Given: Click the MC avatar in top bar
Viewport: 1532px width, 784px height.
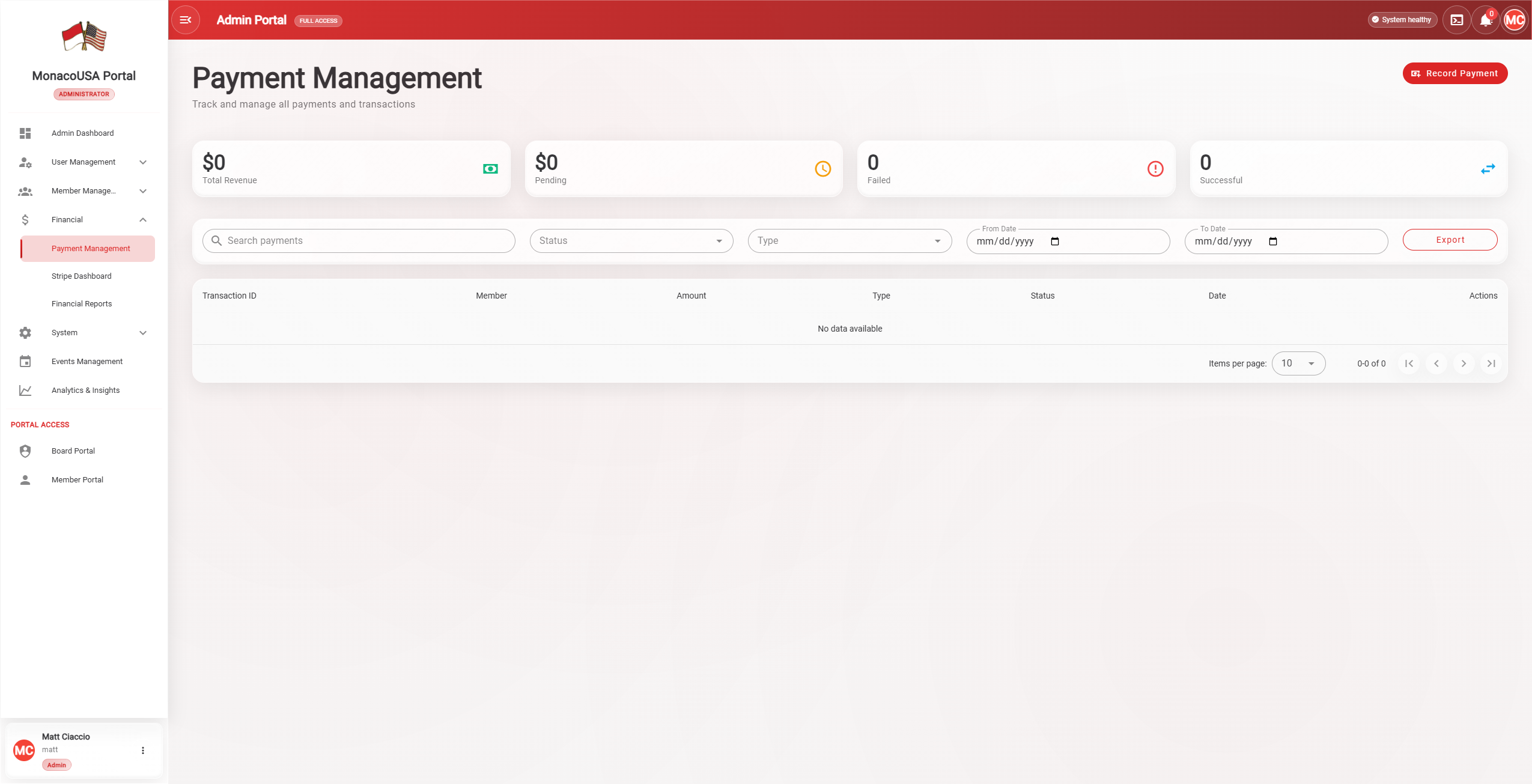Looking at the screenshot, I should tap(1515, 20).
